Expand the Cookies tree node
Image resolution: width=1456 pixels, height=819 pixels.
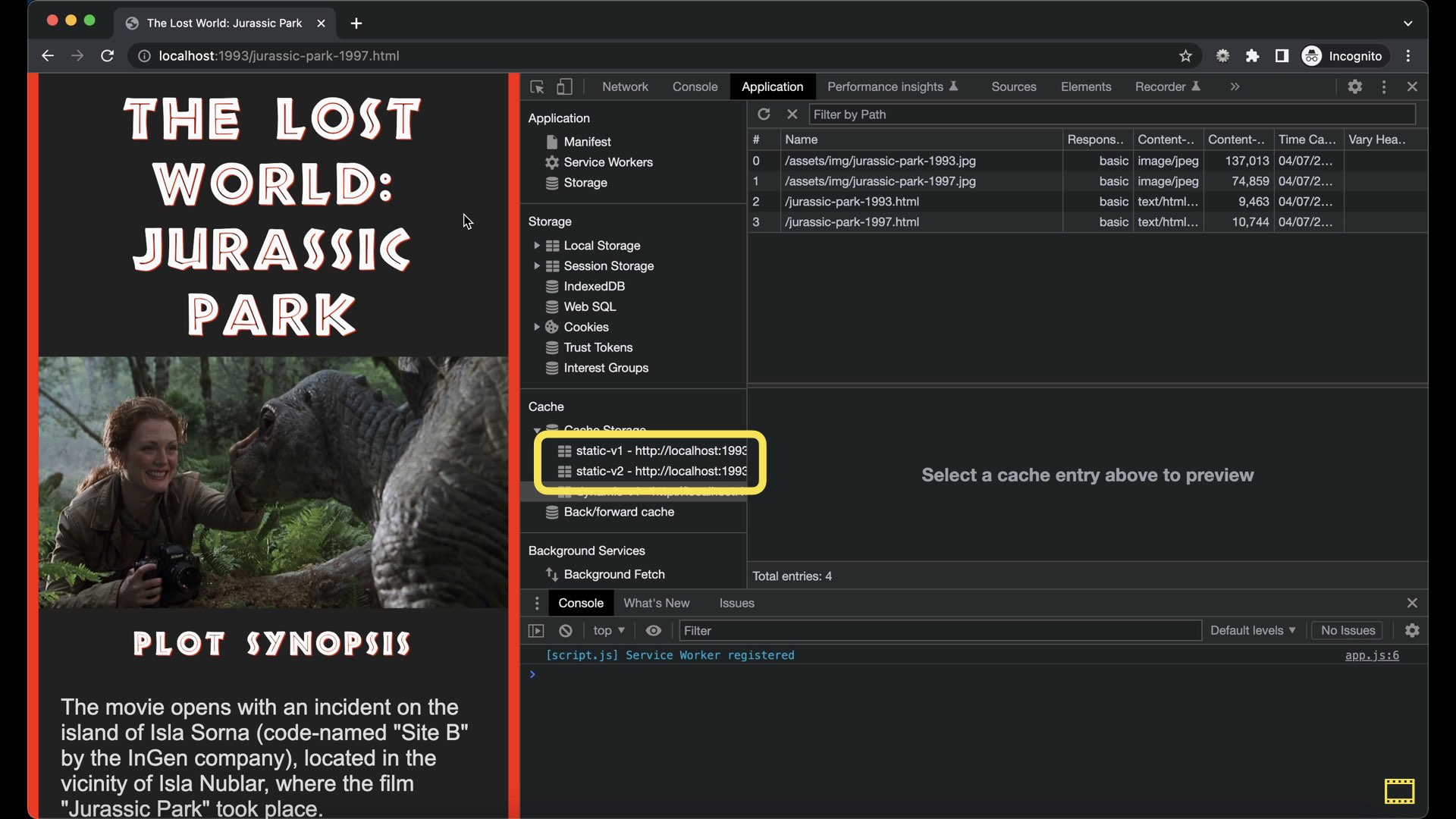(537, 327)
